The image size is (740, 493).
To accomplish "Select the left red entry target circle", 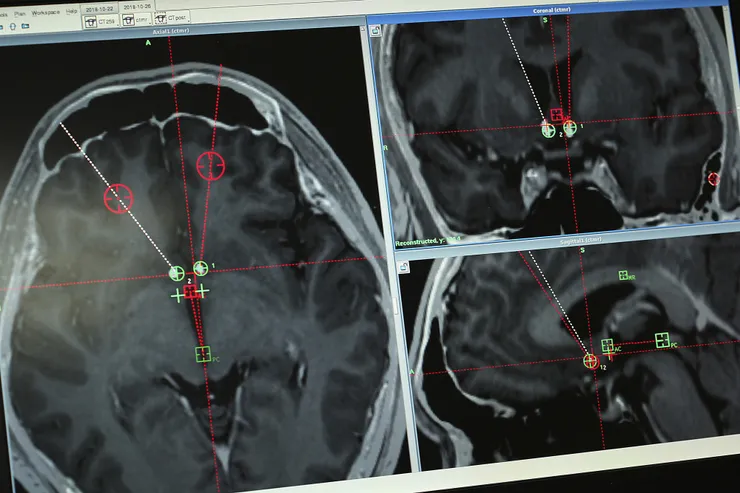I will (x=118, y=199).
